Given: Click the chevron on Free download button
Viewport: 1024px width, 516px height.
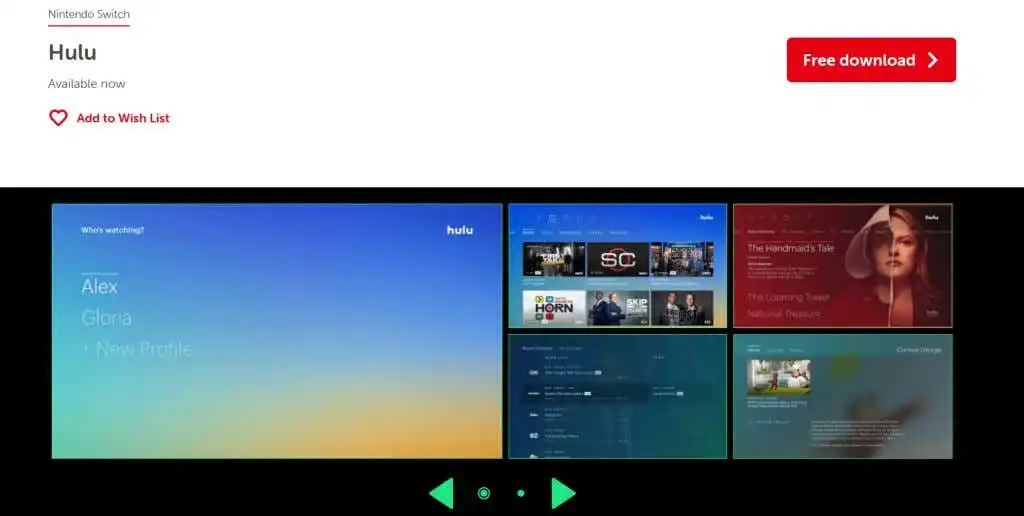Looking at the screenshot, I should [x=933, y=60].
